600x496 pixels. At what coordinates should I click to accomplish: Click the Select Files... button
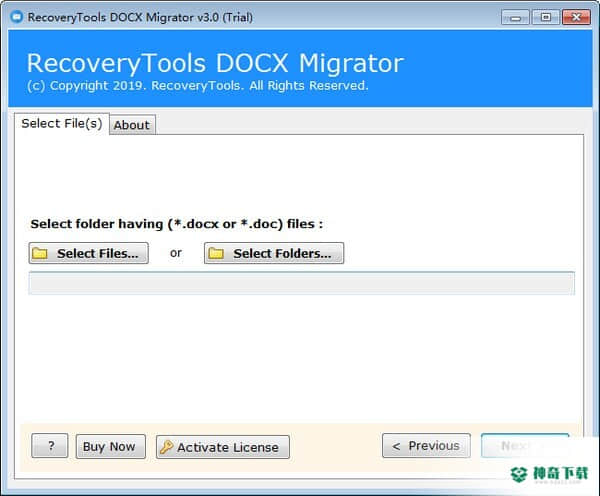click(88, 253)
